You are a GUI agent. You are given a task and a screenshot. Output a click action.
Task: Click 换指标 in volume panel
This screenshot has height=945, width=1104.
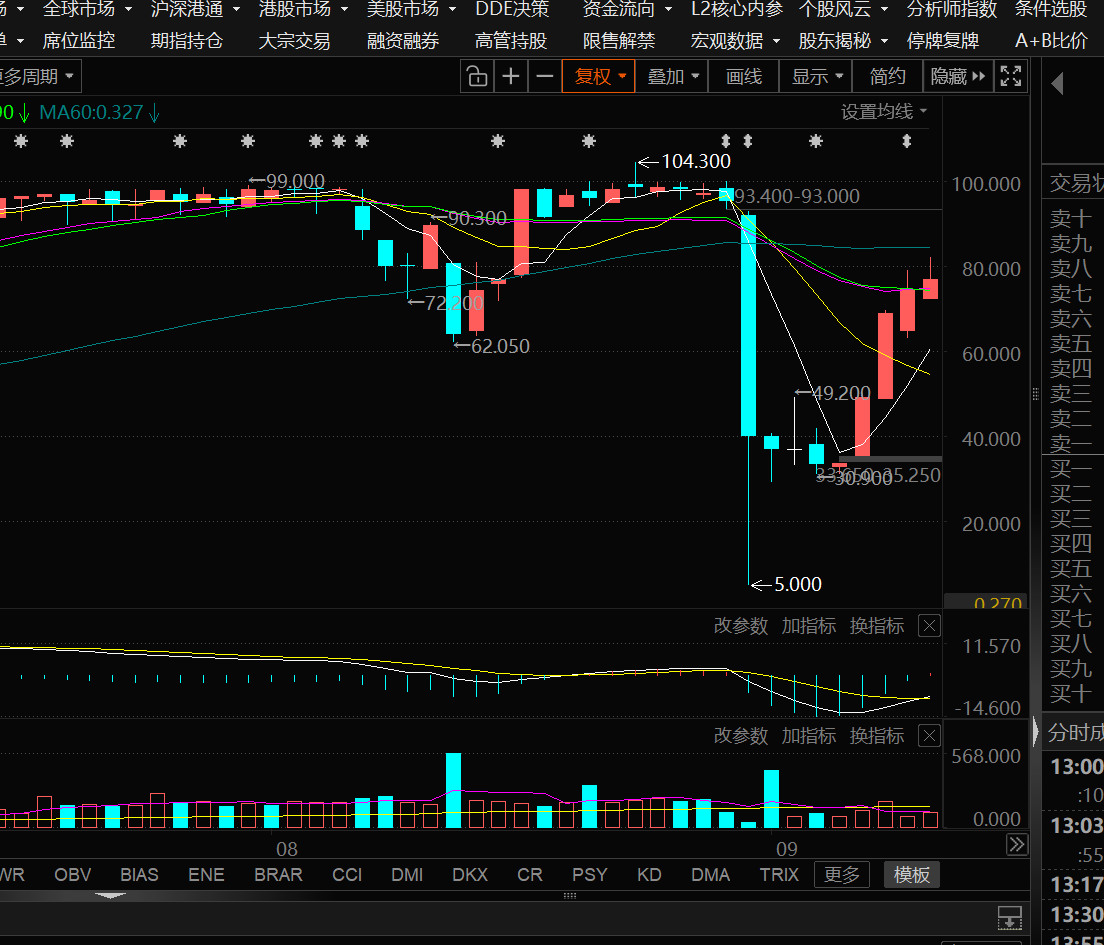[877, 736]
